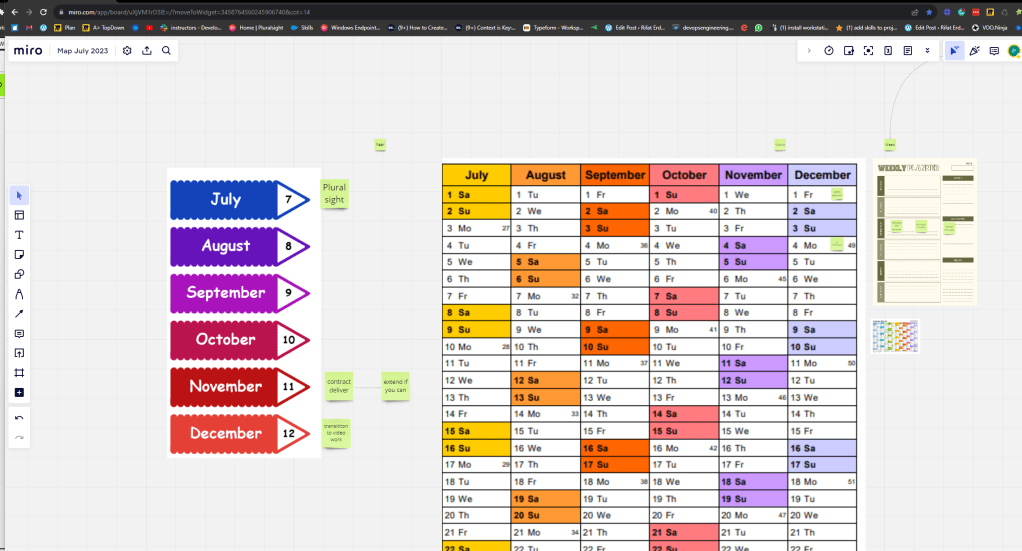The image size is (1022, 551).
Task: Open the VDO.Ninja bookmark
Action: tap(989, 27)
